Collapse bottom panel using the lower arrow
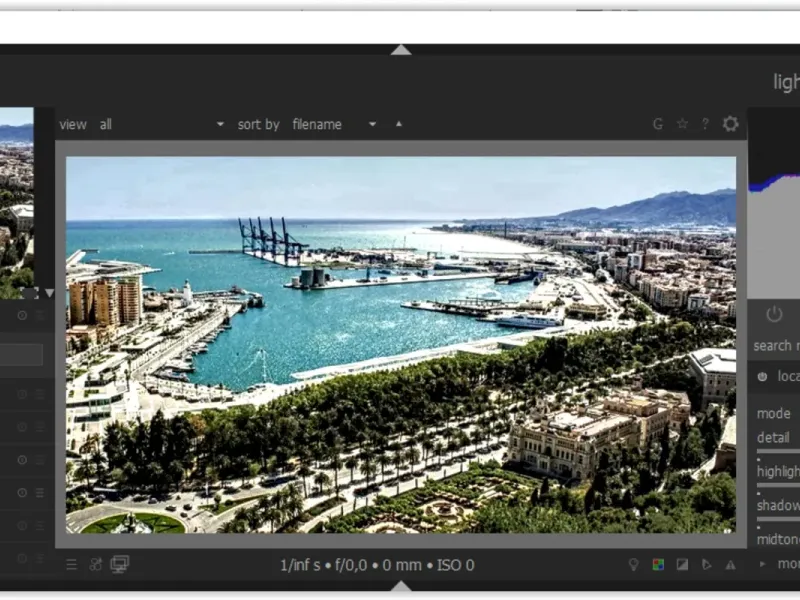 tap(401, 586)
